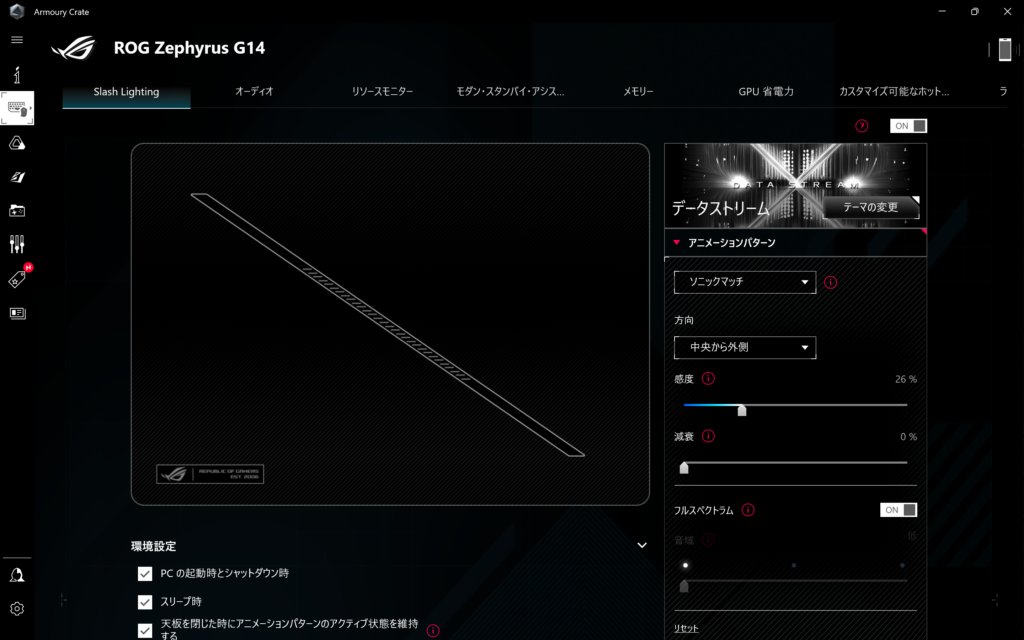Select the Device keyboard icon in sidebar
This screenshot has width=1024, height=640.
click(x=17, y=108)
